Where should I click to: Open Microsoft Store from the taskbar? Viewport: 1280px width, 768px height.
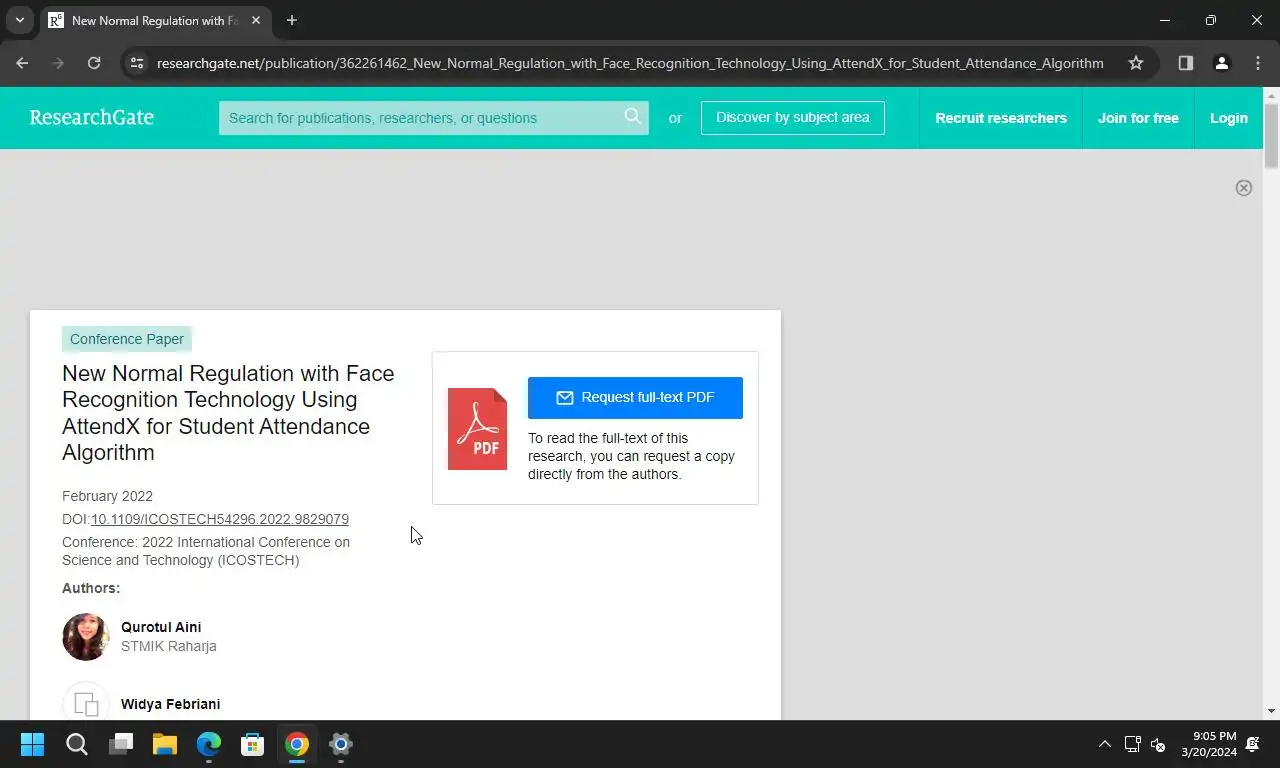click(x=253, y=744)
